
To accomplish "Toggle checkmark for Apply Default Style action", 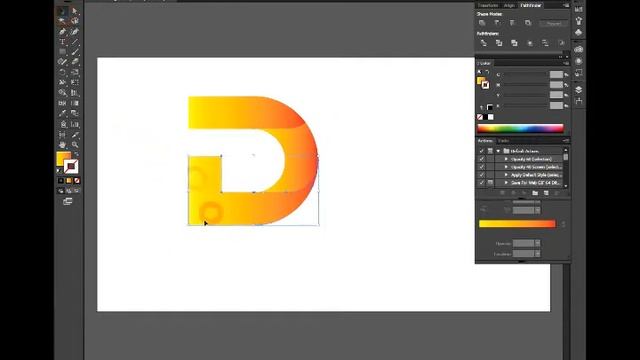I will (x=482, y=175).
